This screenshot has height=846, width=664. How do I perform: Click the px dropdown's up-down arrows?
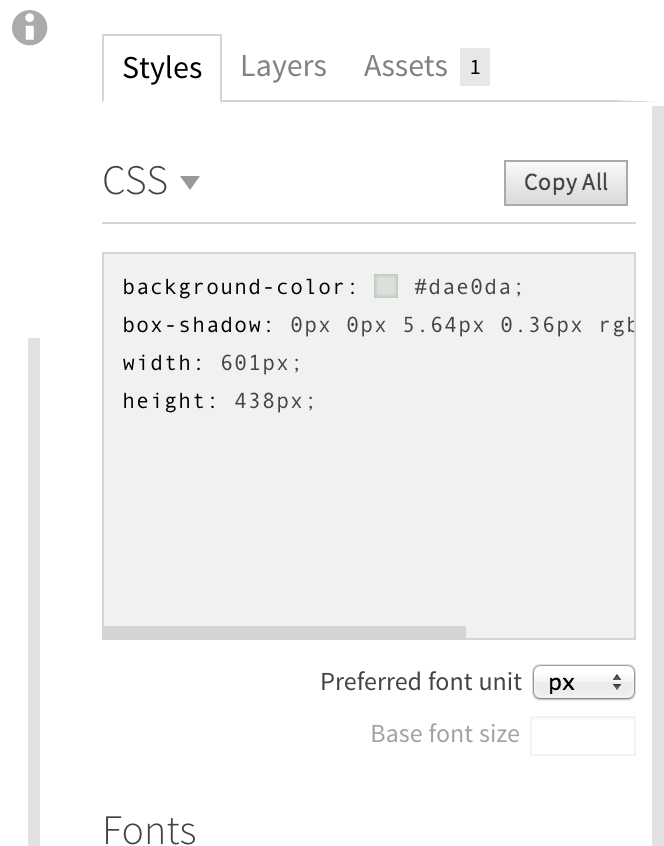tap(617, 683)
